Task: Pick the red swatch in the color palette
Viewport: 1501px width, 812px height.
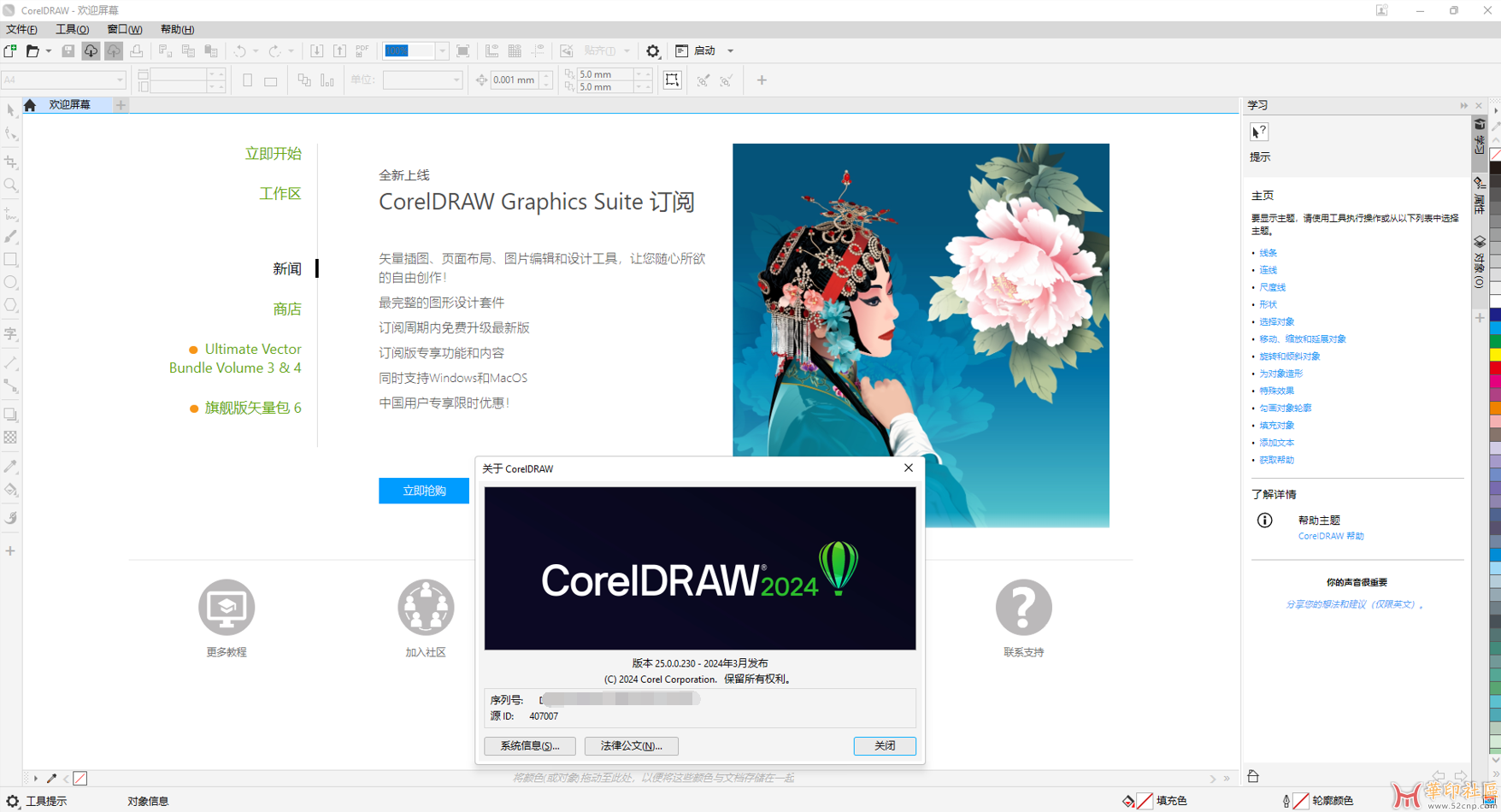Action: [x=1495, y=368]
